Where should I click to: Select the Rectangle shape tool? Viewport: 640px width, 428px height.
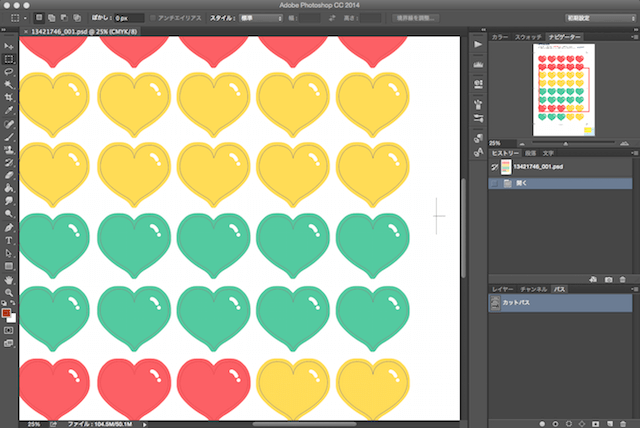pos(9,266)
